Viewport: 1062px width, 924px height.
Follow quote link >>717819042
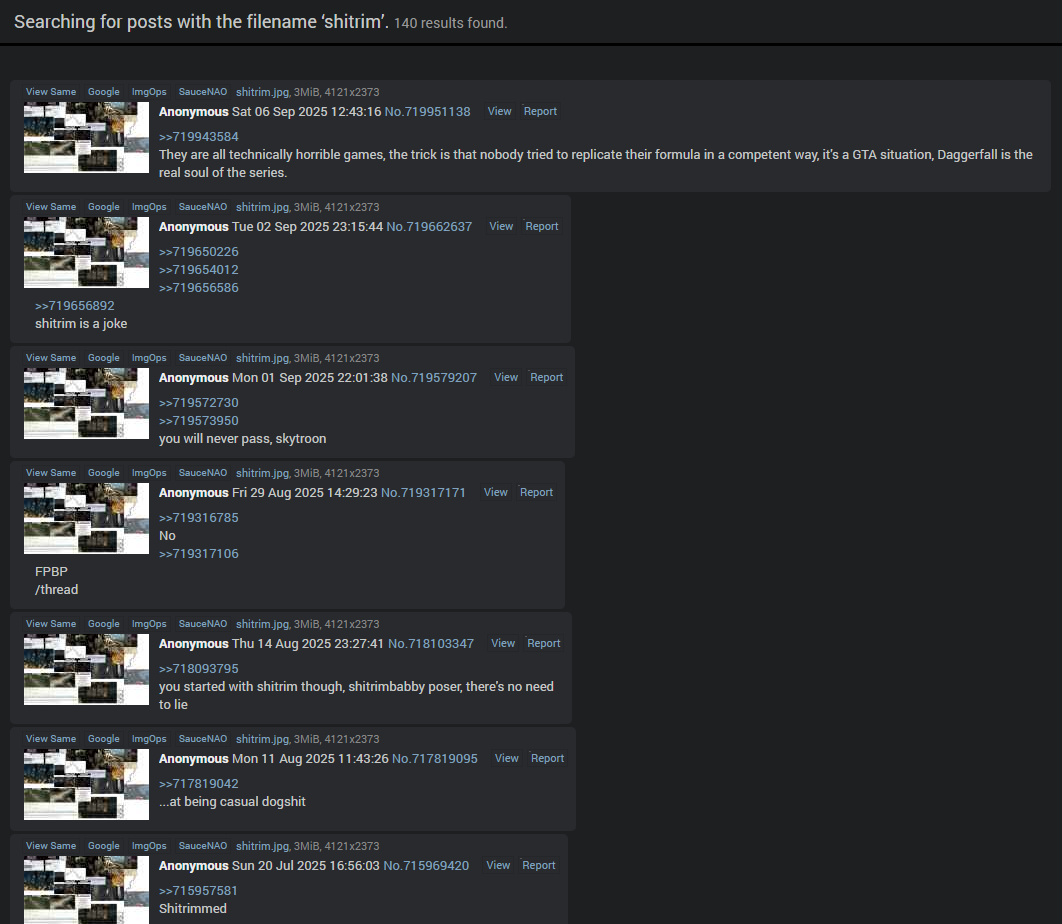(x=198, y=784)
